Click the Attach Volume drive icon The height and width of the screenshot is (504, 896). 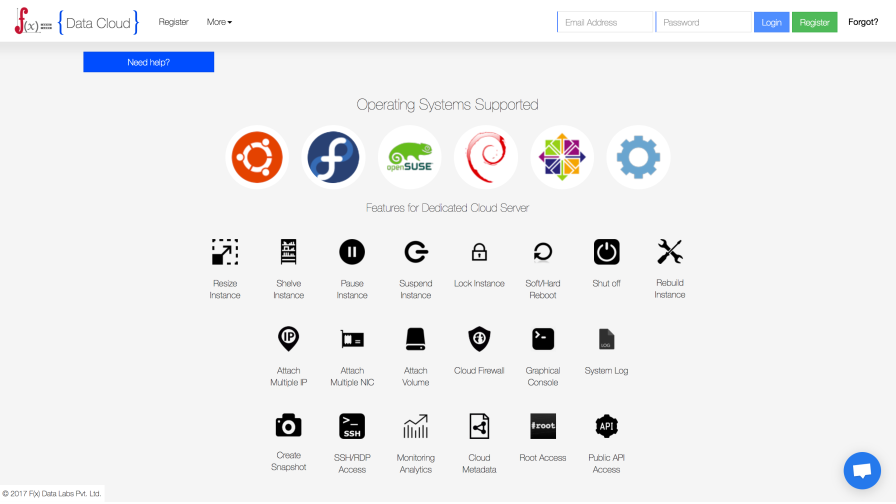415,339
